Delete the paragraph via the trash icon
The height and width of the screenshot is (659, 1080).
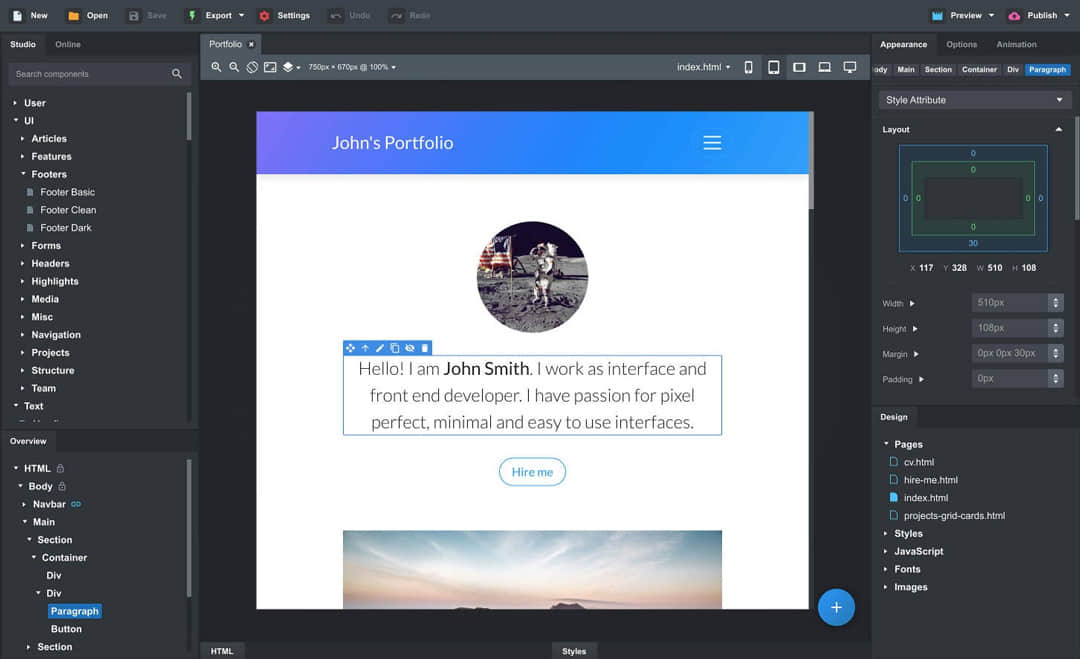(x=425, y=348)
